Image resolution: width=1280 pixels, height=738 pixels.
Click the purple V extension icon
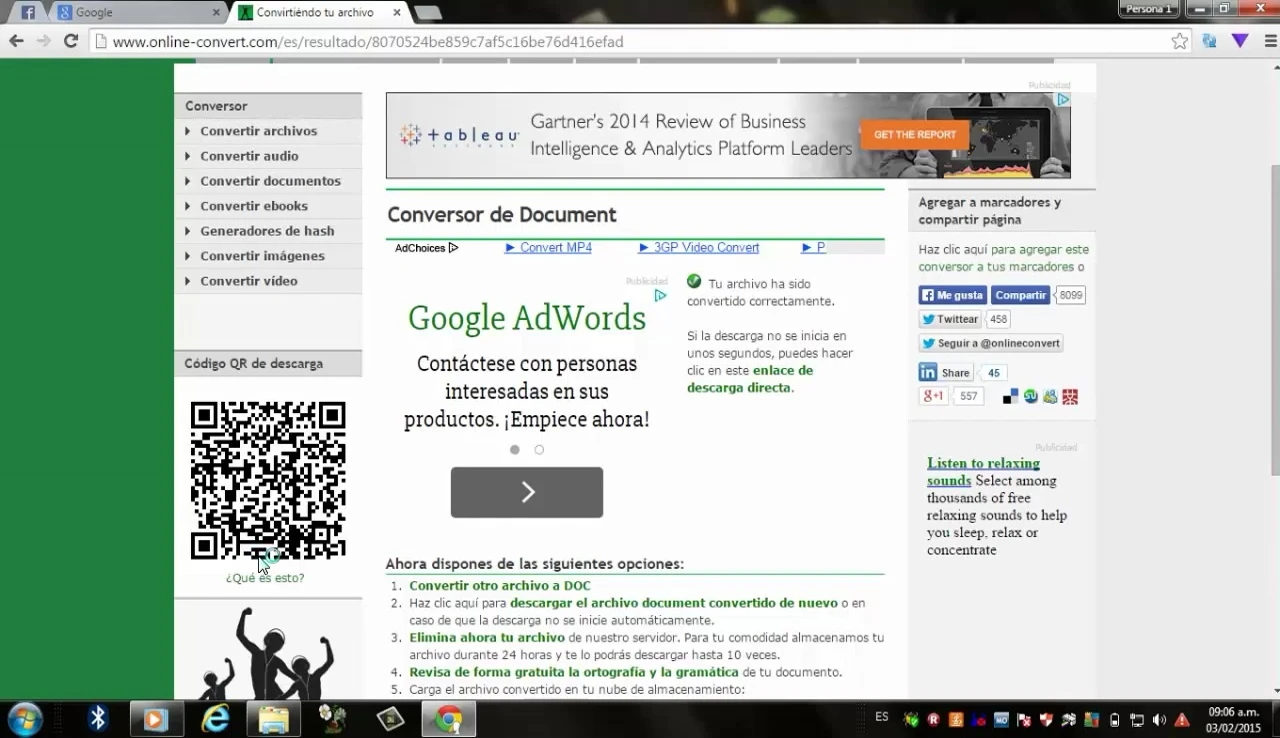[1240, 41]
